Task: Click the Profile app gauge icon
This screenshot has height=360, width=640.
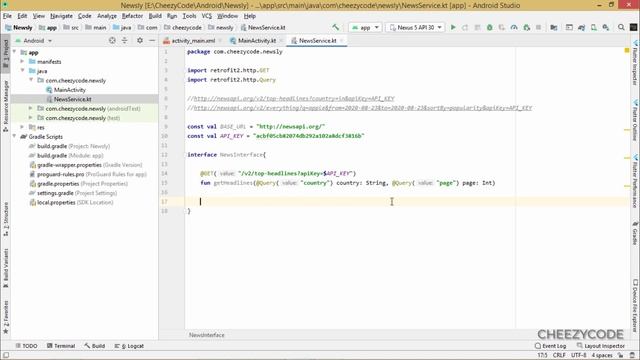Action: (514, 27)
